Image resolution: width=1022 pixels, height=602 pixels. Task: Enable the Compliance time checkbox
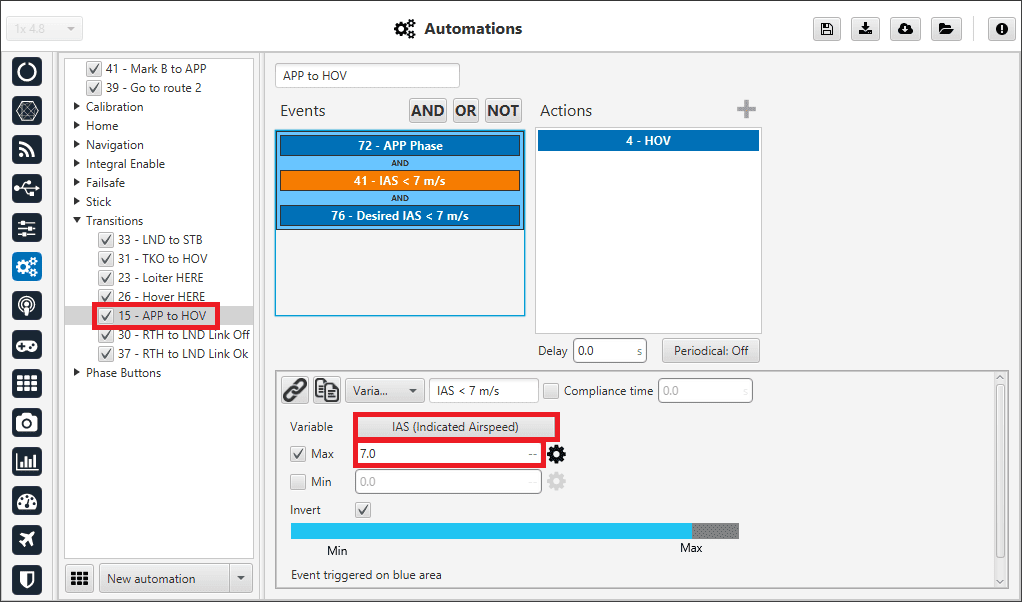click(551, 391)
